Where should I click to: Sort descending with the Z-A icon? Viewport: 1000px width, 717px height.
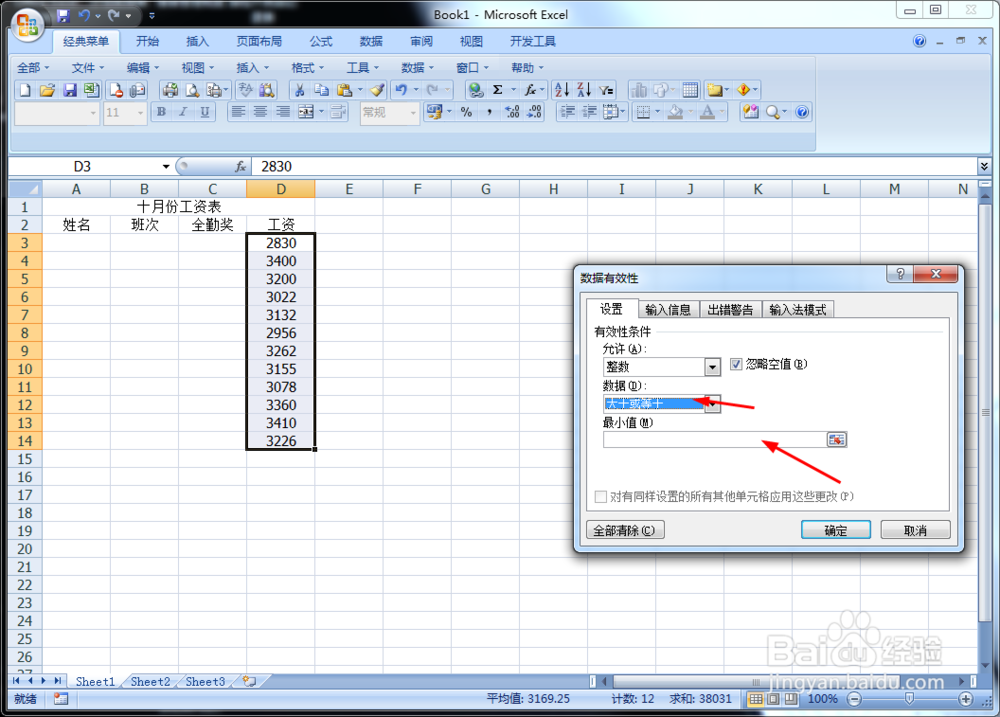(x=584, y=90)
